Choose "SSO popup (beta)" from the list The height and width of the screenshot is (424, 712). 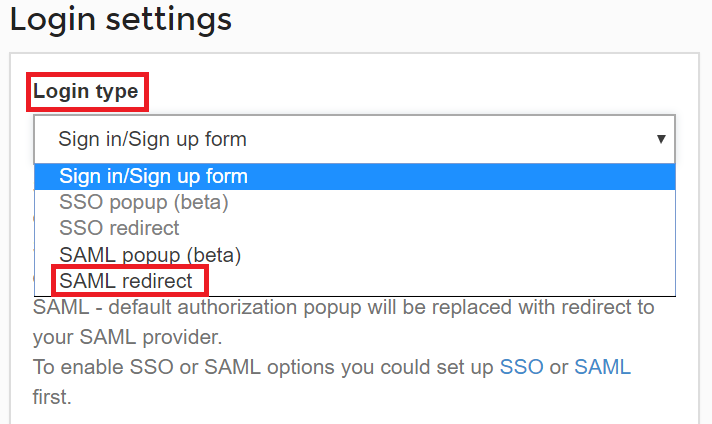pos(144,203)
